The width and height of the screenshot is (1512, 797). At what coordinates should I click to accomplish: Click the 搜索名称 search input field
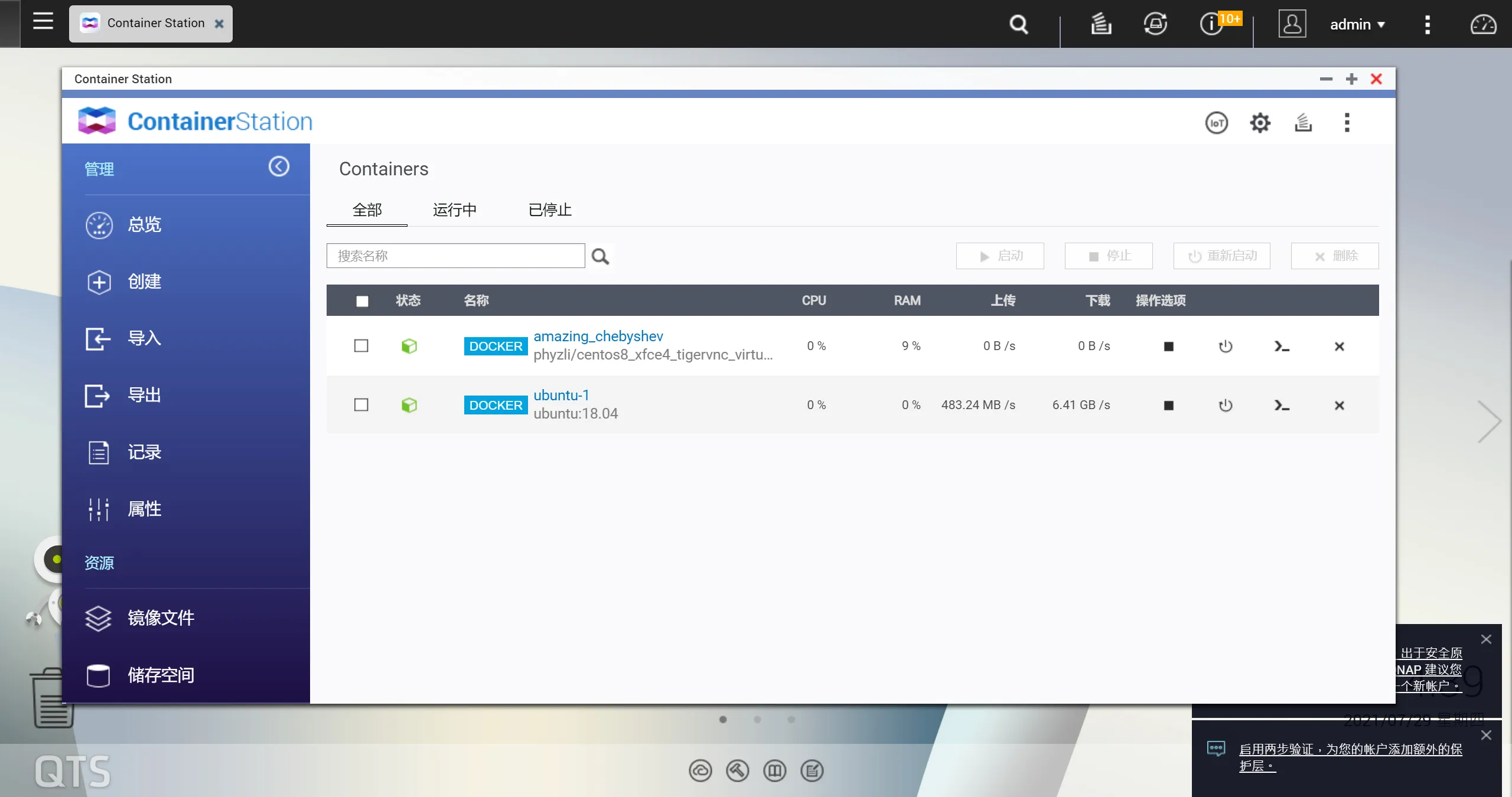click(x=455, y=256)
